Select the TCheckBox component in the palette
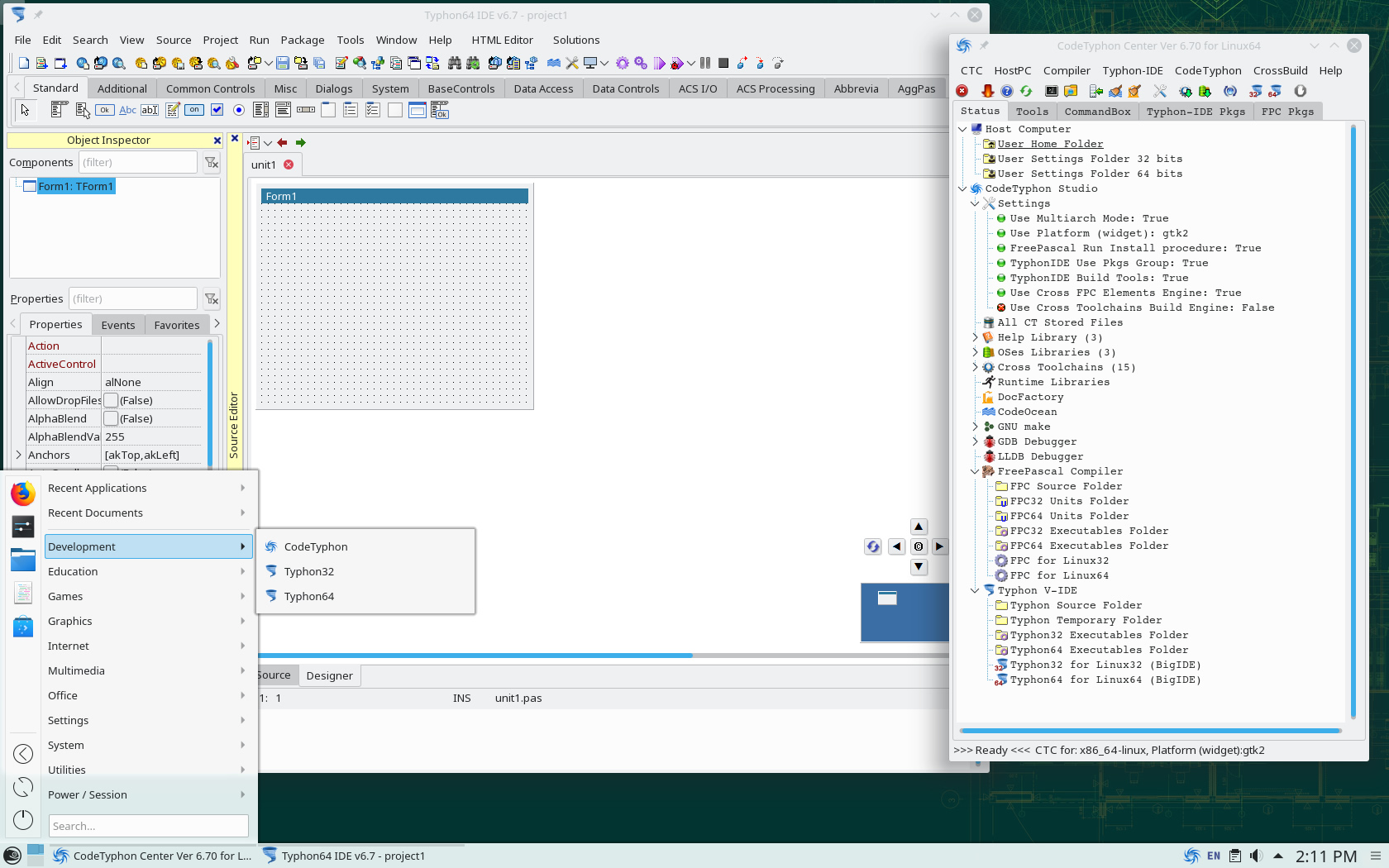Viewport: 1389px width, 868px height. tap(217, 109)
